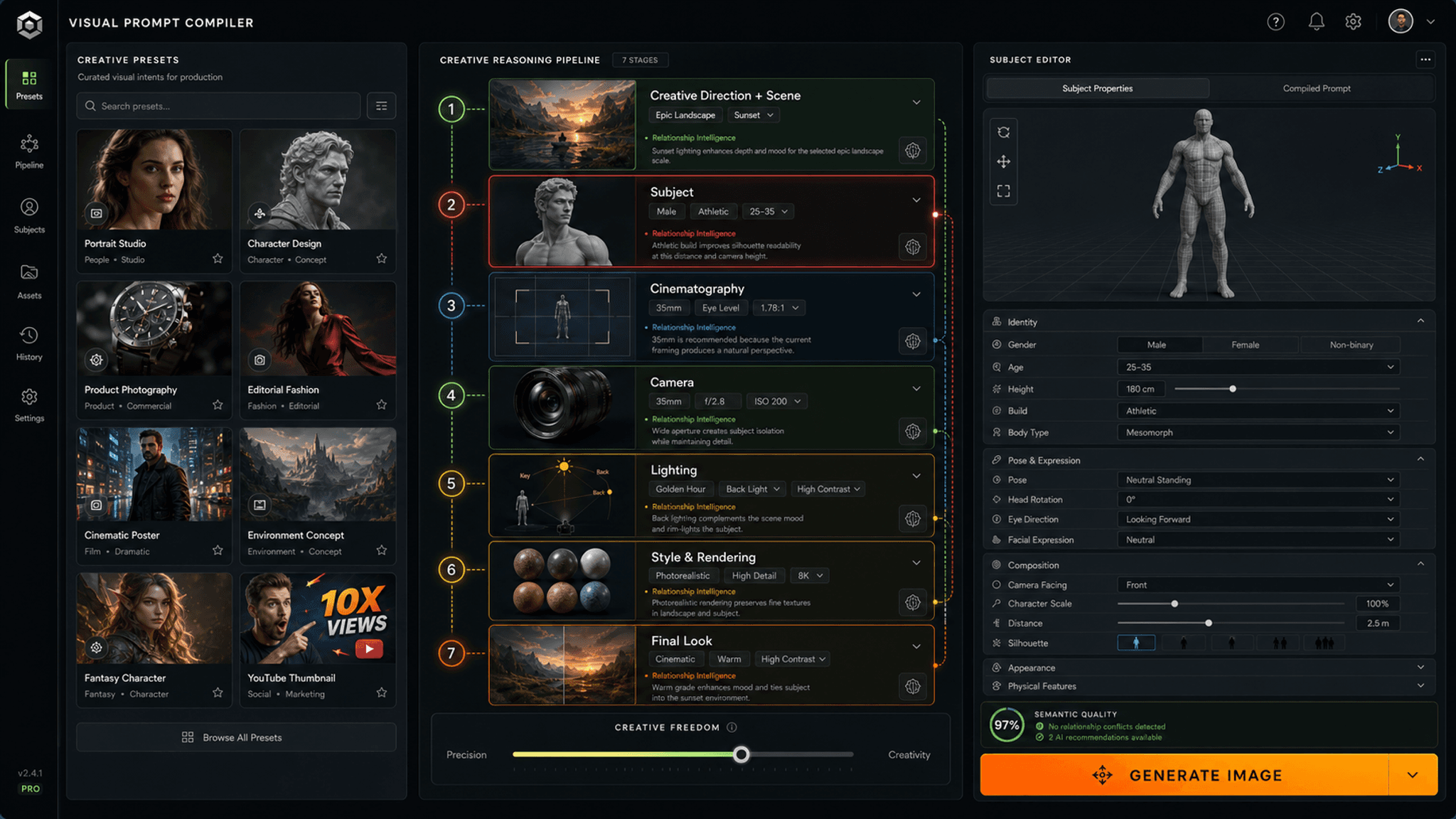
Task: Open the Body Type Mesomorph dropdown
Action: coord(1258,432)
